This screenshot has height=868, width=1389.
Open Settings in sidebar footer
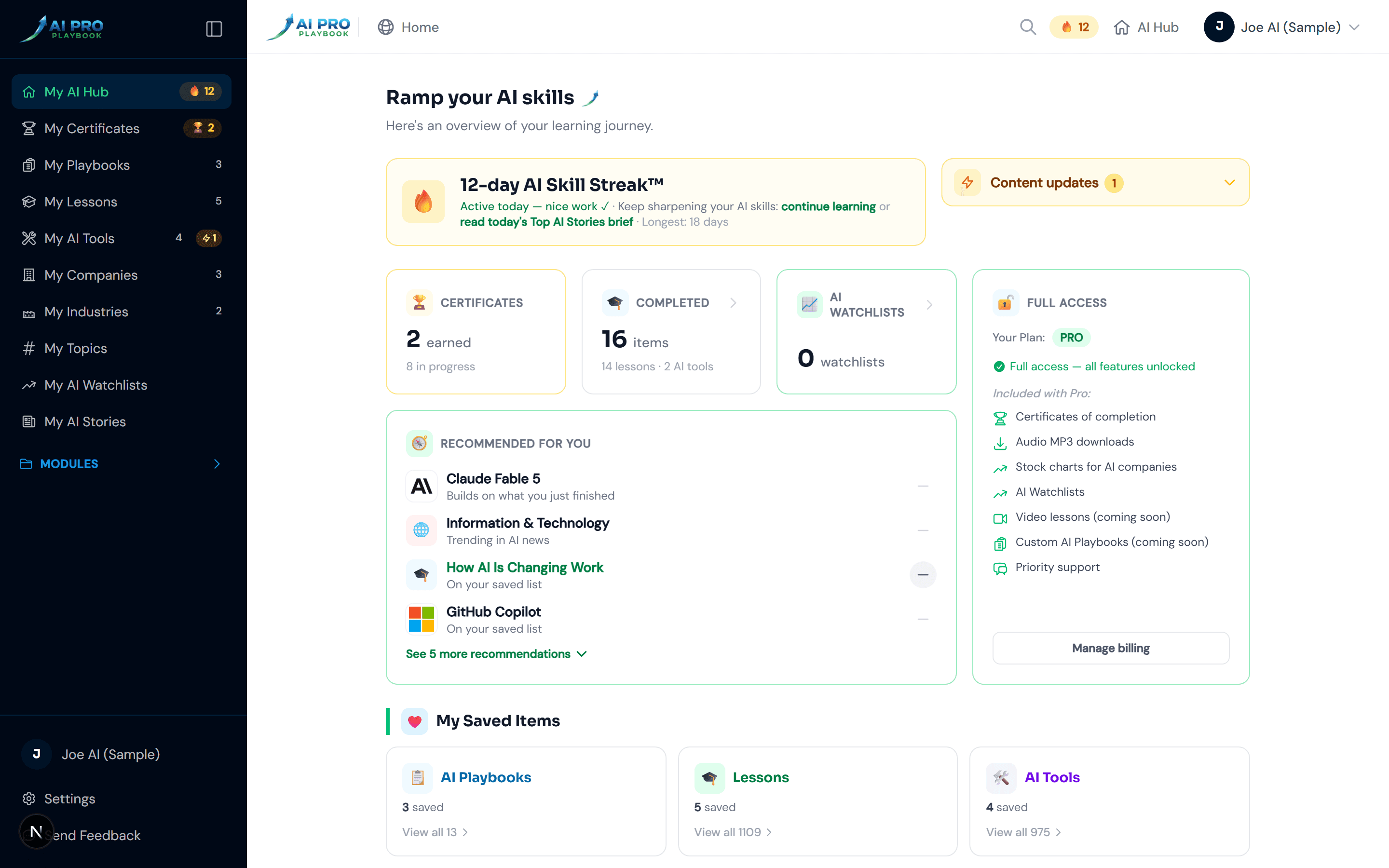[x=121, y=799]
